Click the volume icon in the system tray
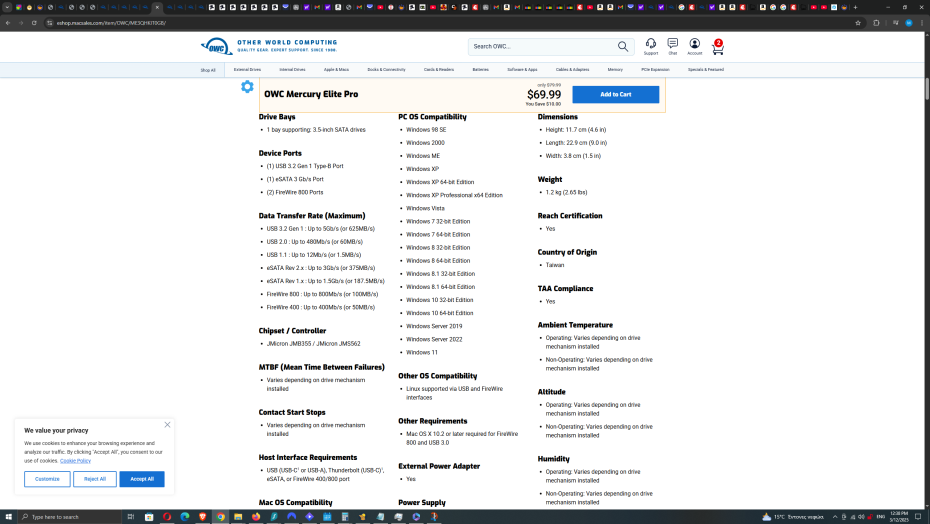930x524 pixels. (x=861, y=517)
